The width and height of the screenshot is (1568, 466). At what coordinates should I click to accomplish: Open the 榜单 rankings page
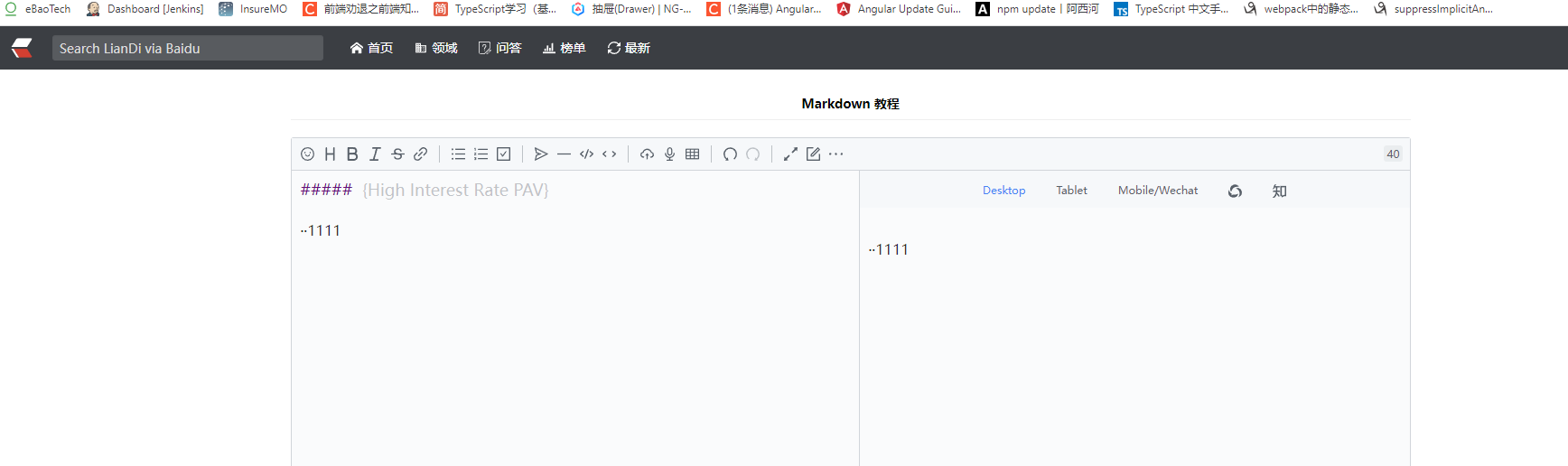pos(565,48)
